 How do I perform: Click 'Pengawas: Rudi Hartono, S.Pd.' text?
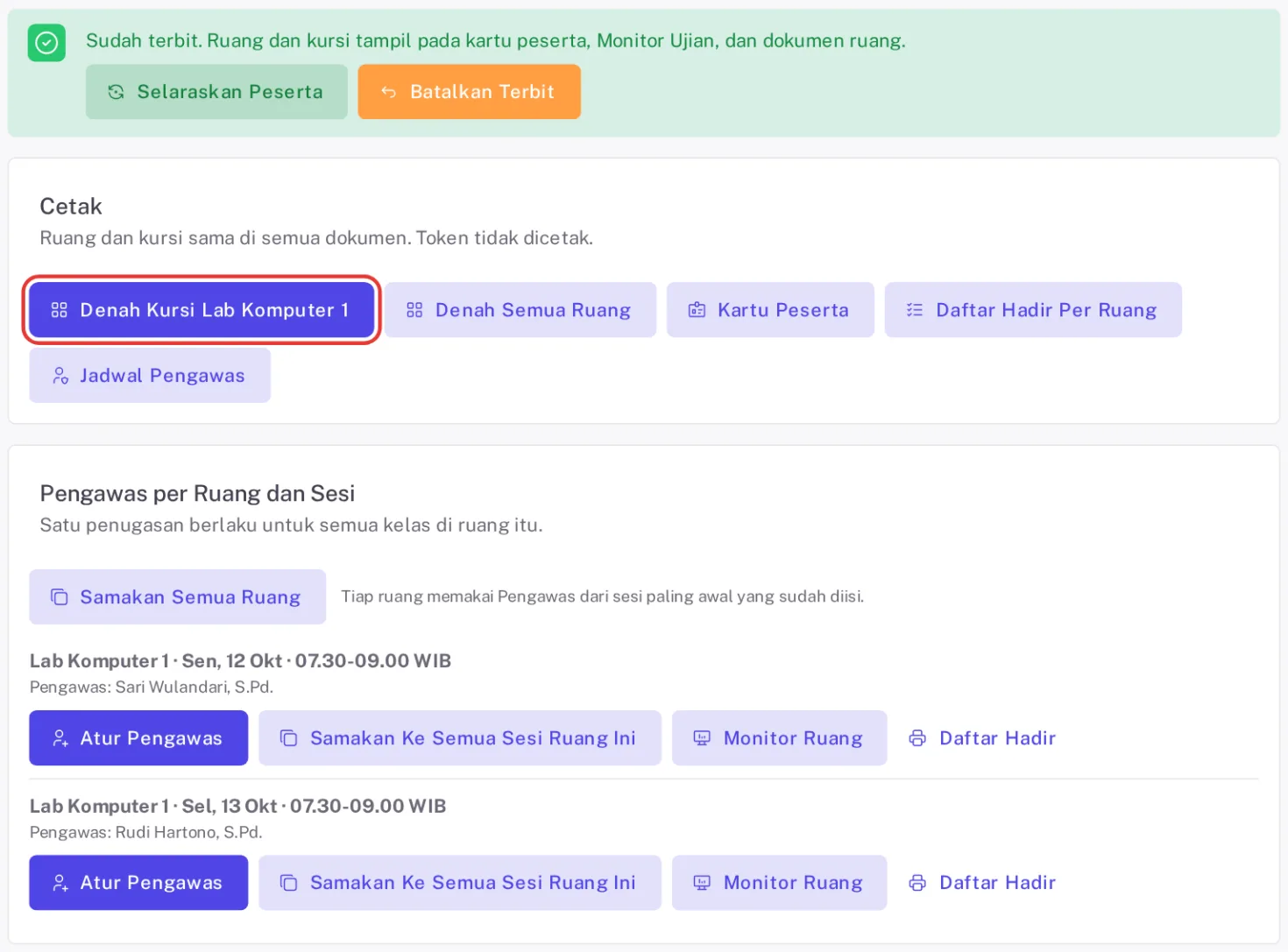(x=146, y=832)
